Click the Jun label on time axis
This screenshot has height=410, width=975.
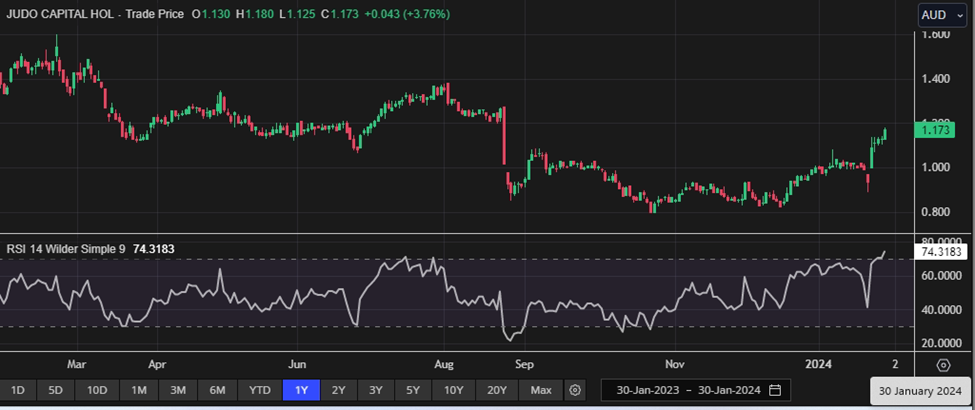click(x=298, y=363)
